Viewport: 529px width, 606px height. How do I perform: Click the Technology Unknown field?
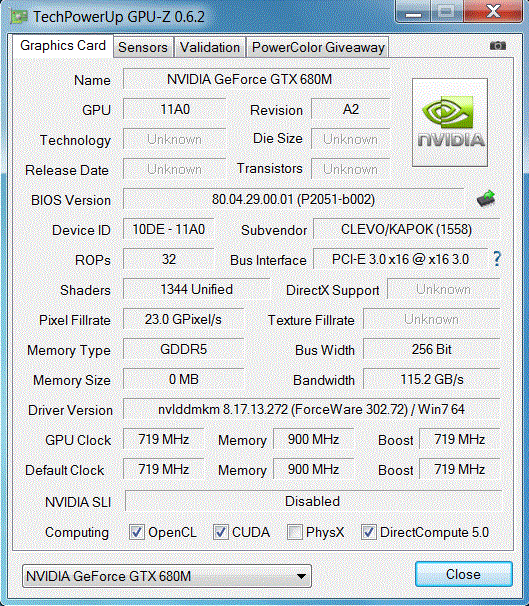pos(175,139)
